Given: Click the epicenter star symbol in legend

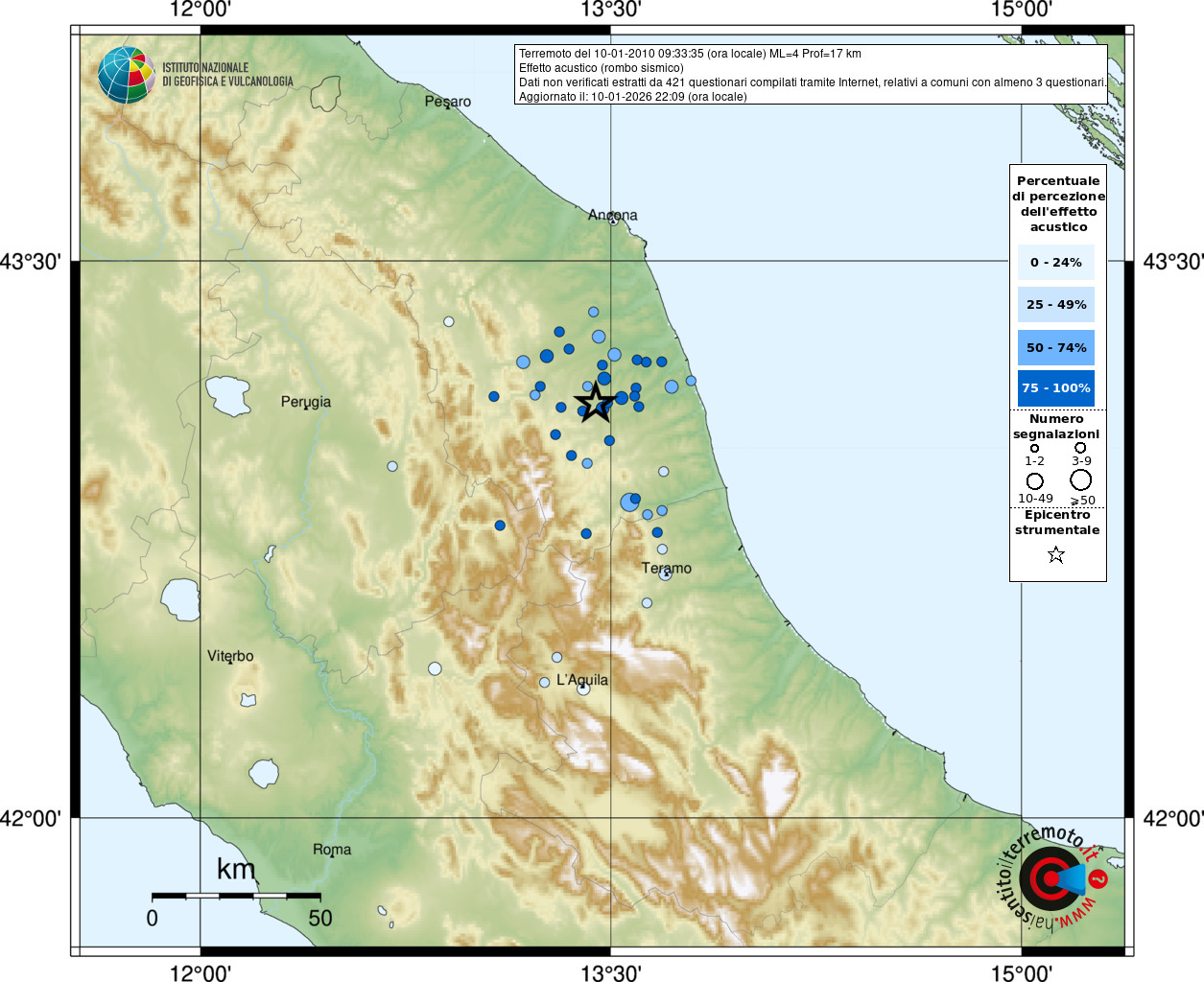Looking at the screenshot, I should click(x=1056, y=554).
